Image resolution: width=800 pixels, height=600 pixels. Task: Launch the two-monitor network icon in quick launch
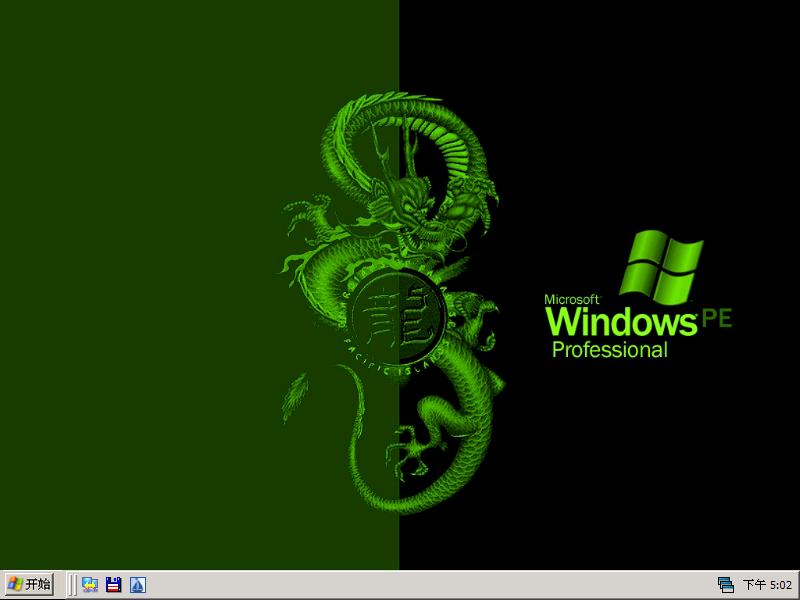[90, 585]
